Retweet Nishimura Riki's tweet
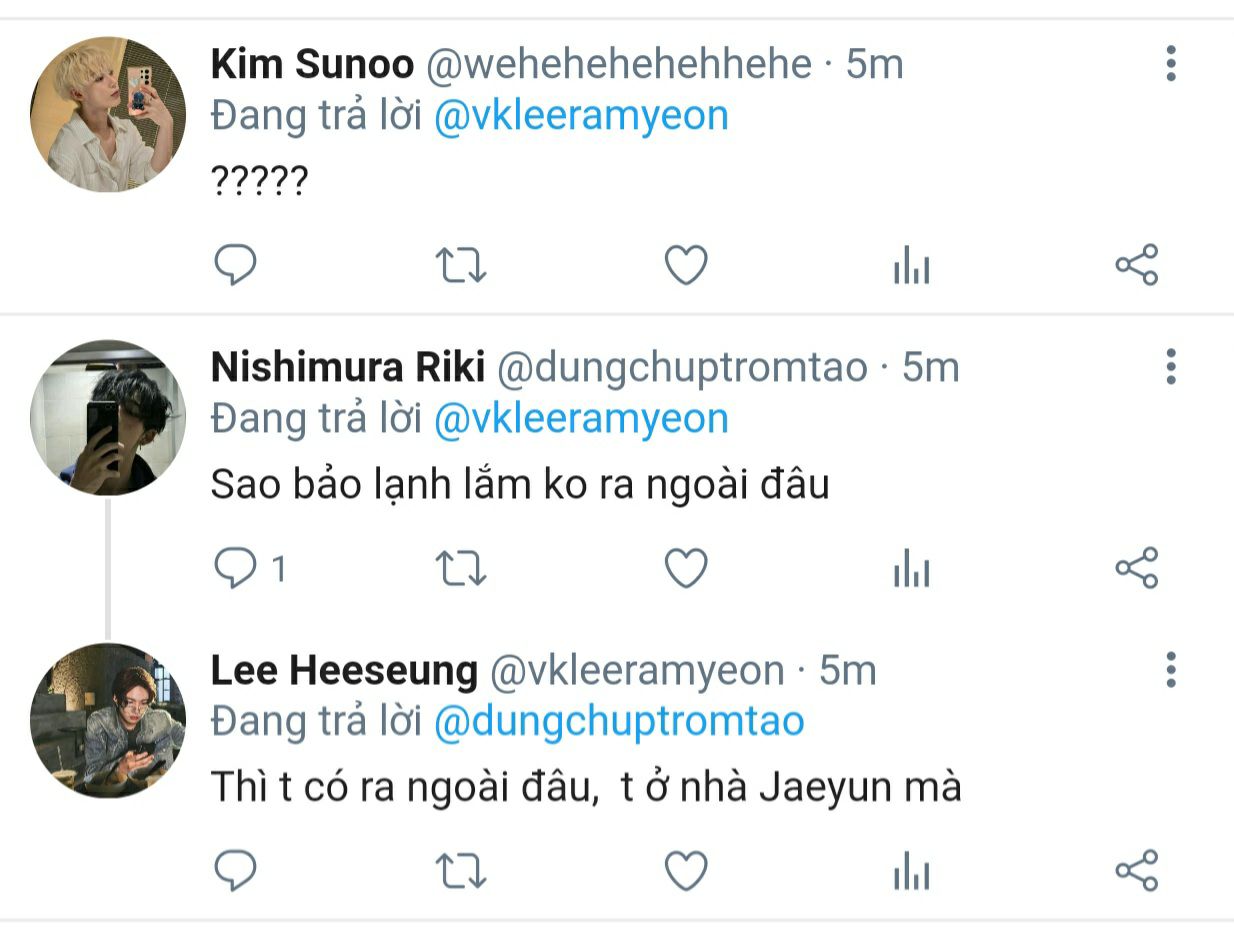Image resolution: width=1234 pixels, height=932 pixels. 462,568
